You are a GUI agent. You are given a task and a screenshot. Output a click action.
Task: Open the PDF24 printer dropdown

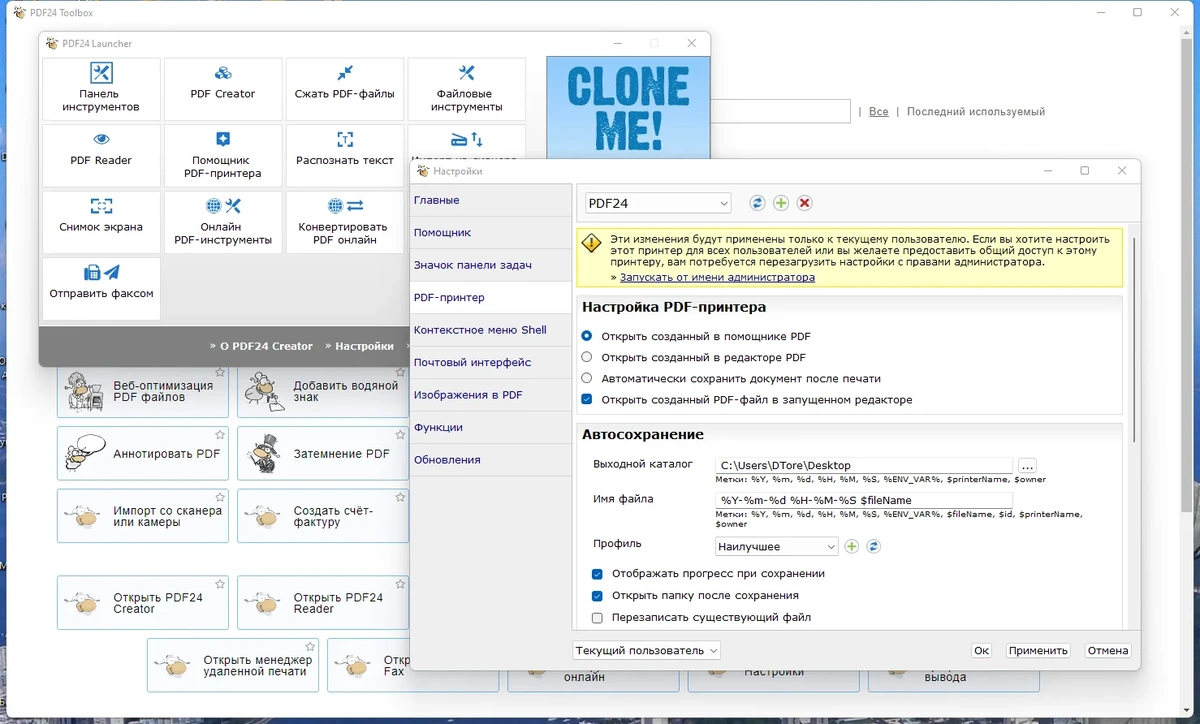coord(658,203)
